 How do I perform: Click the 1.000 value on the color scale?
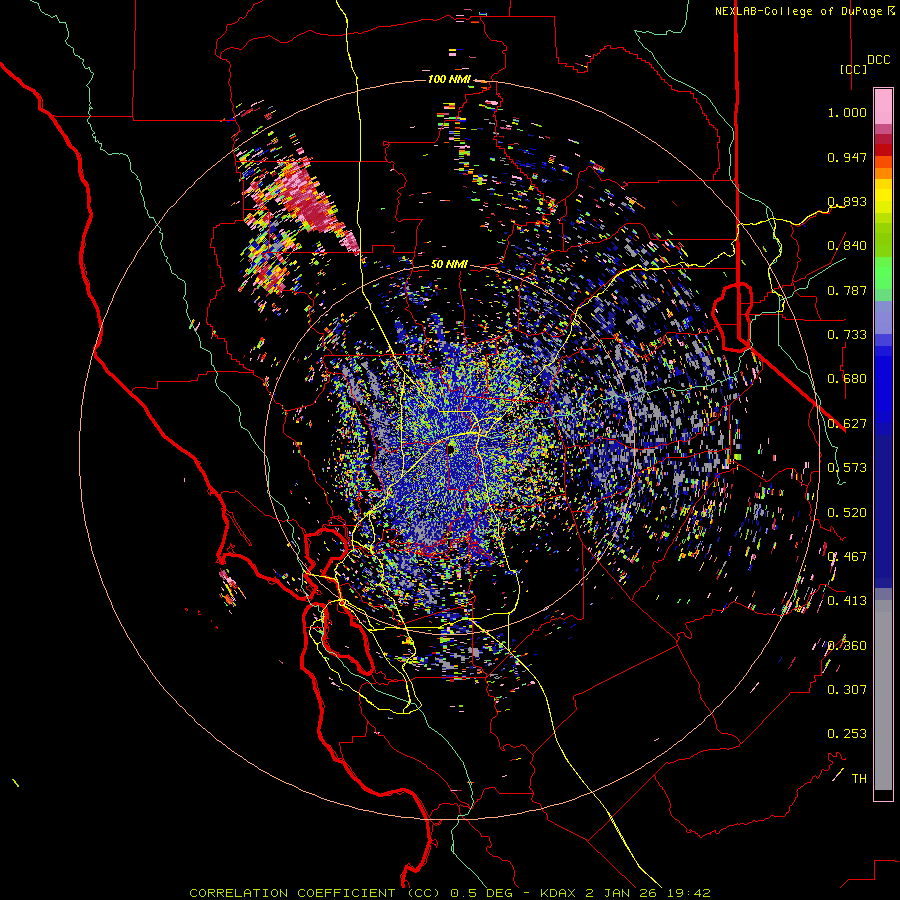pyautogui.click(x=847, y=112)
